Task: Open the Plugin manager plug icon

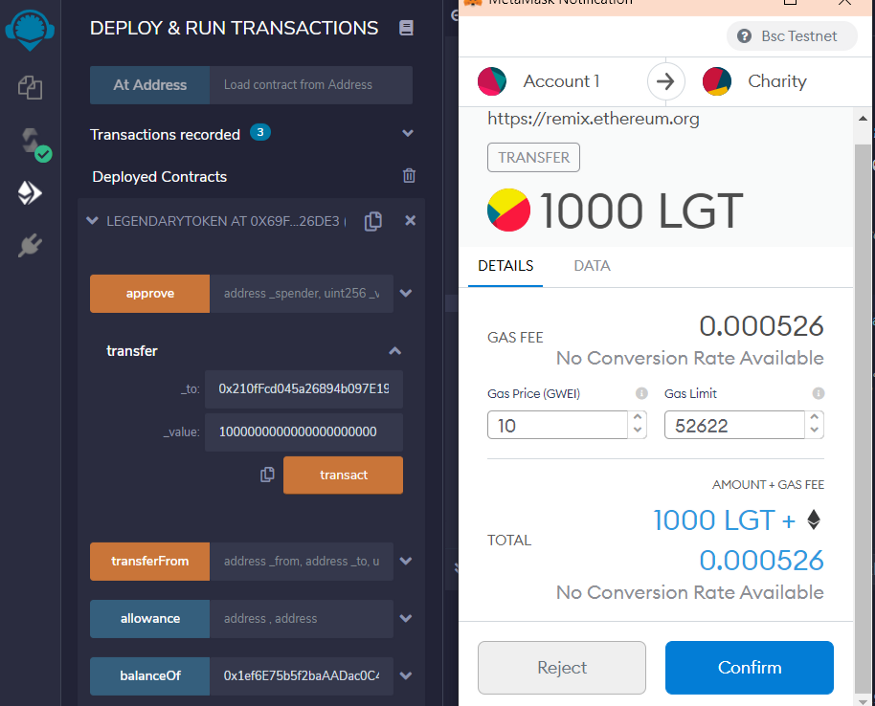Action: [30, 245]
